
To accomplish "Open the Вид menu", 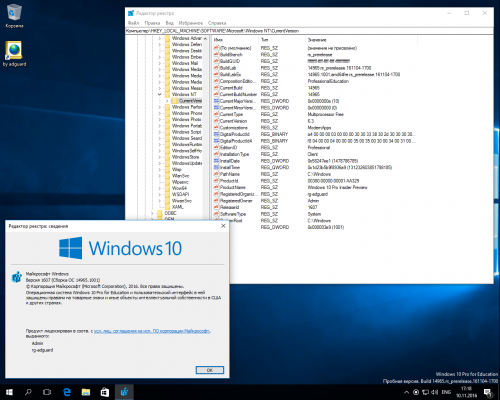I will [x=170, y=23].
